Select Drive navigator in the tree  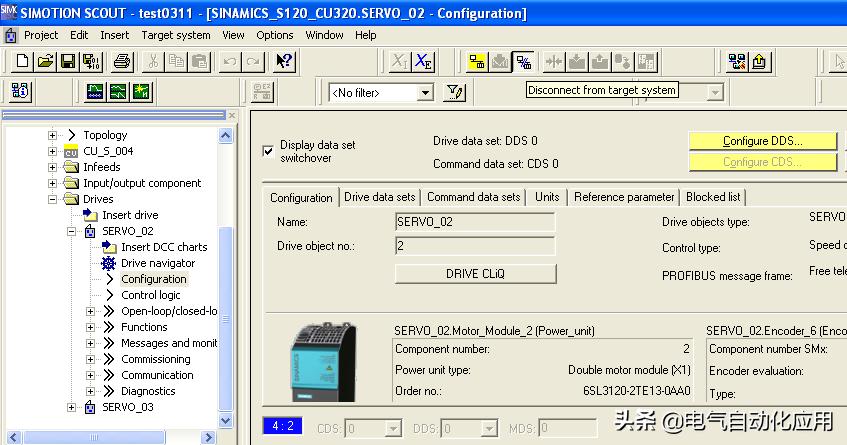(x=158, y=263)
